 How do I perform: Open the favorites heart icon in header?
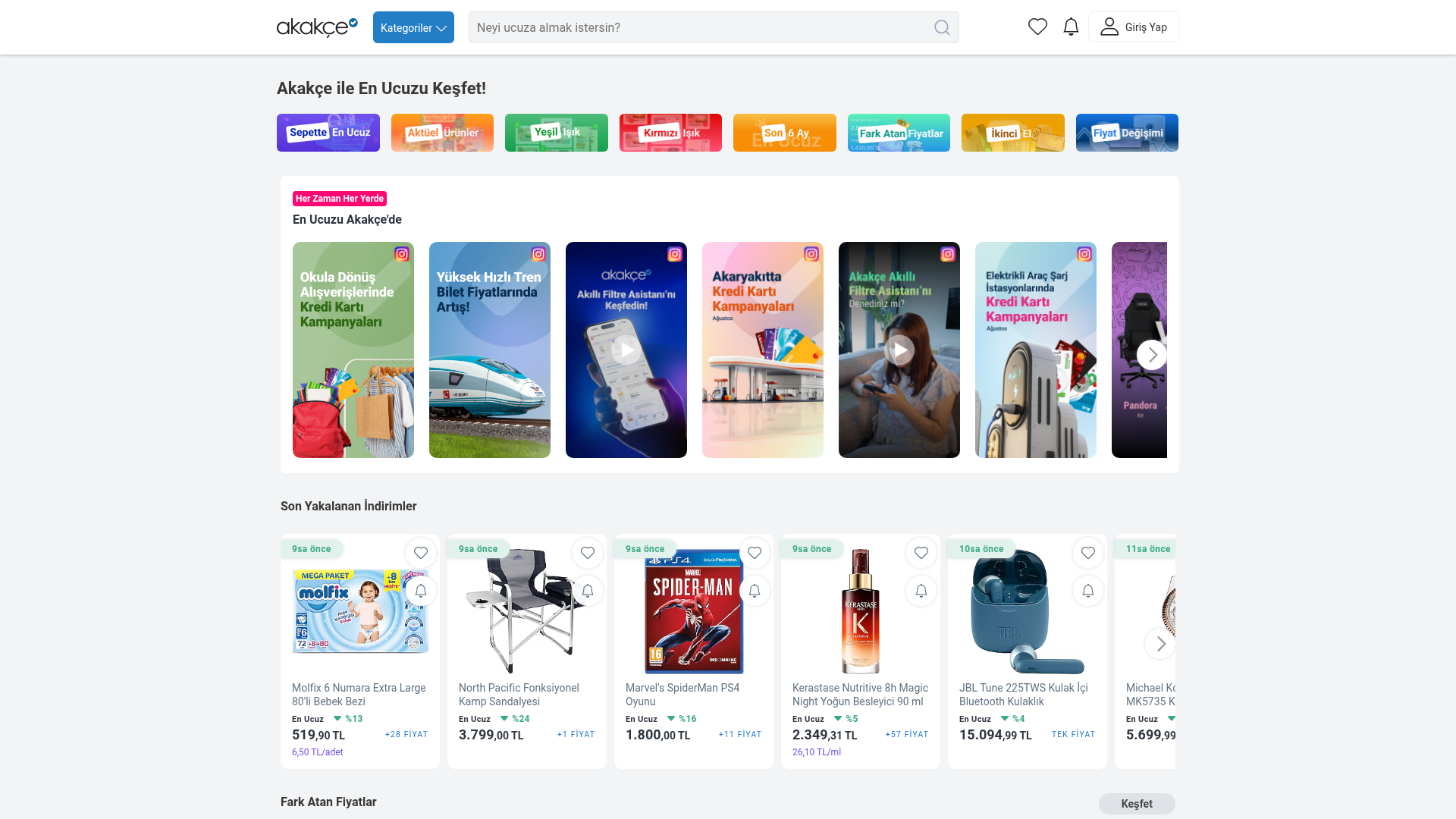coord(1037,27)
